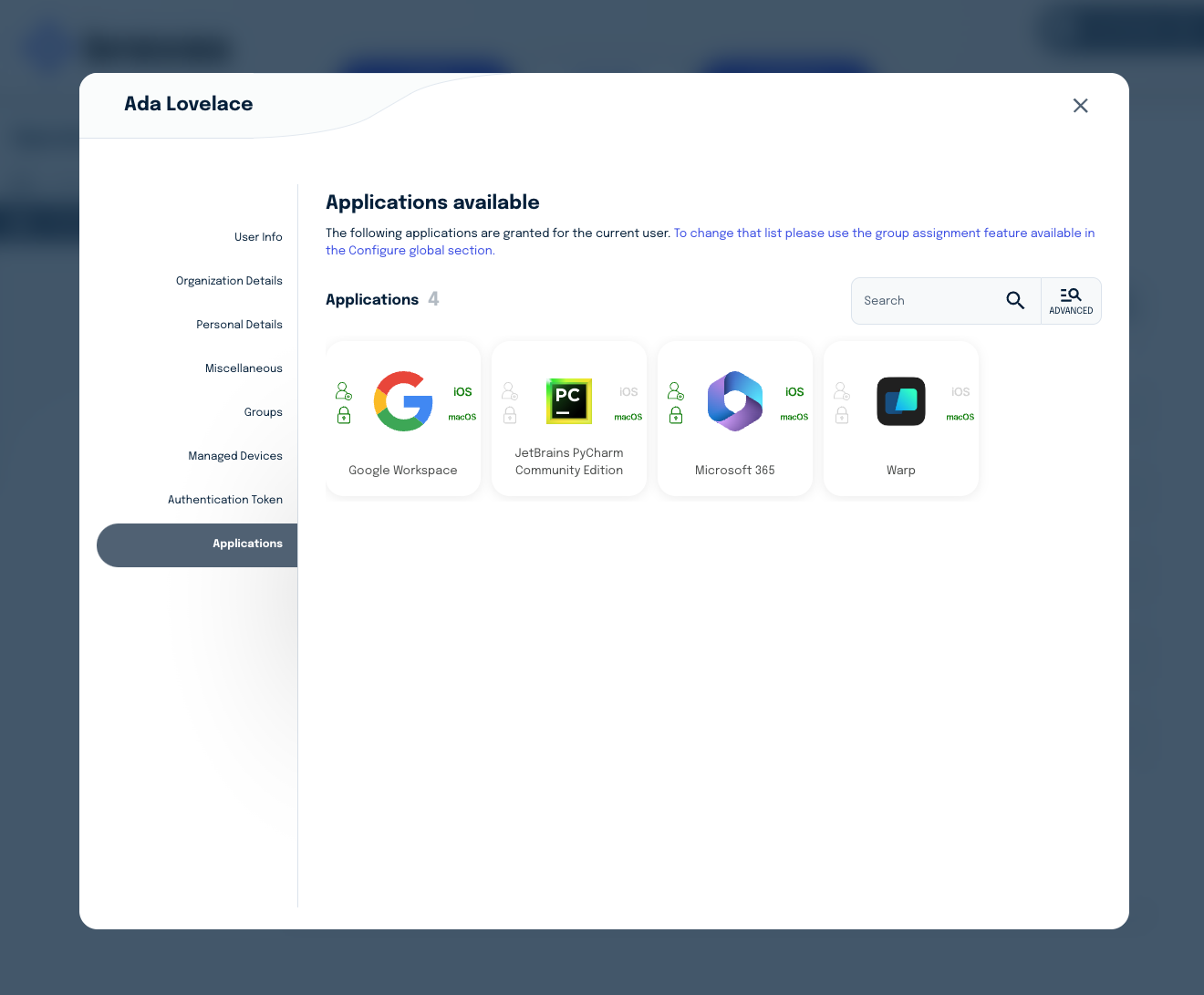Click 'JetBrains PyCharm Community Edition' label

click(569, 461)
